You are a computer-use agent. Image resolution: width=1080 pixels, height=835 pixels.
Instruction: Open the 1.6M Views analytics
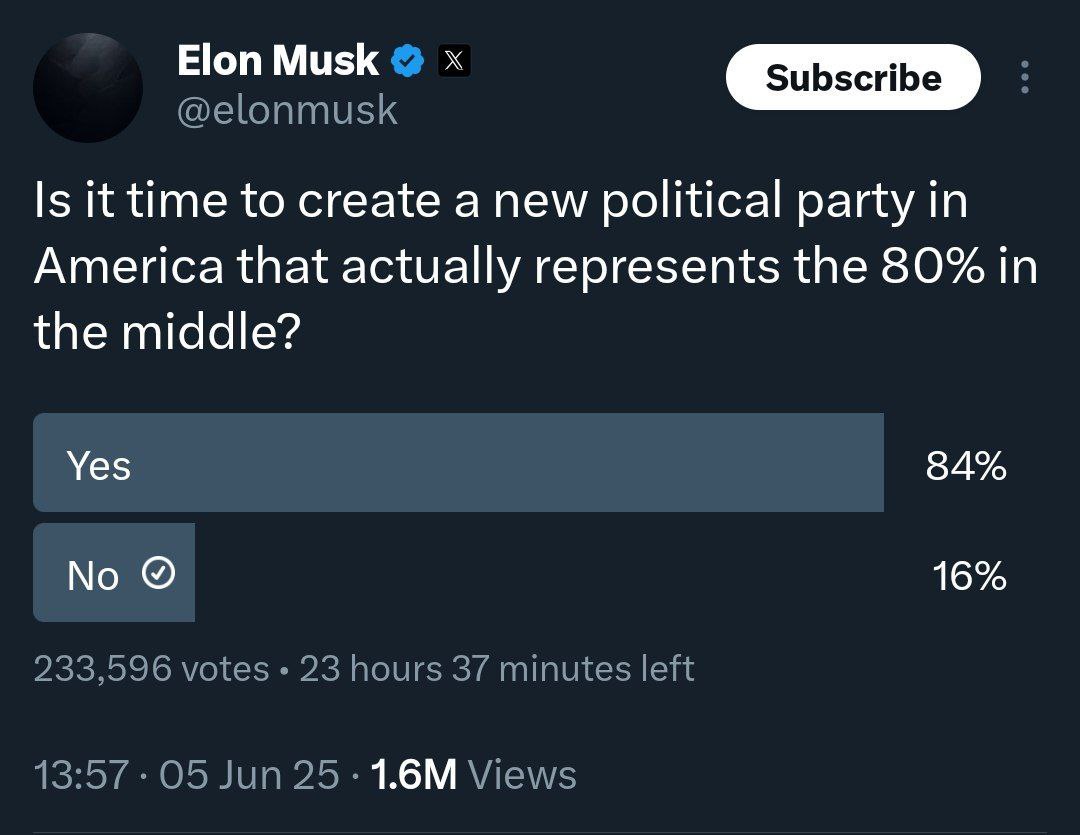point(473,775)
